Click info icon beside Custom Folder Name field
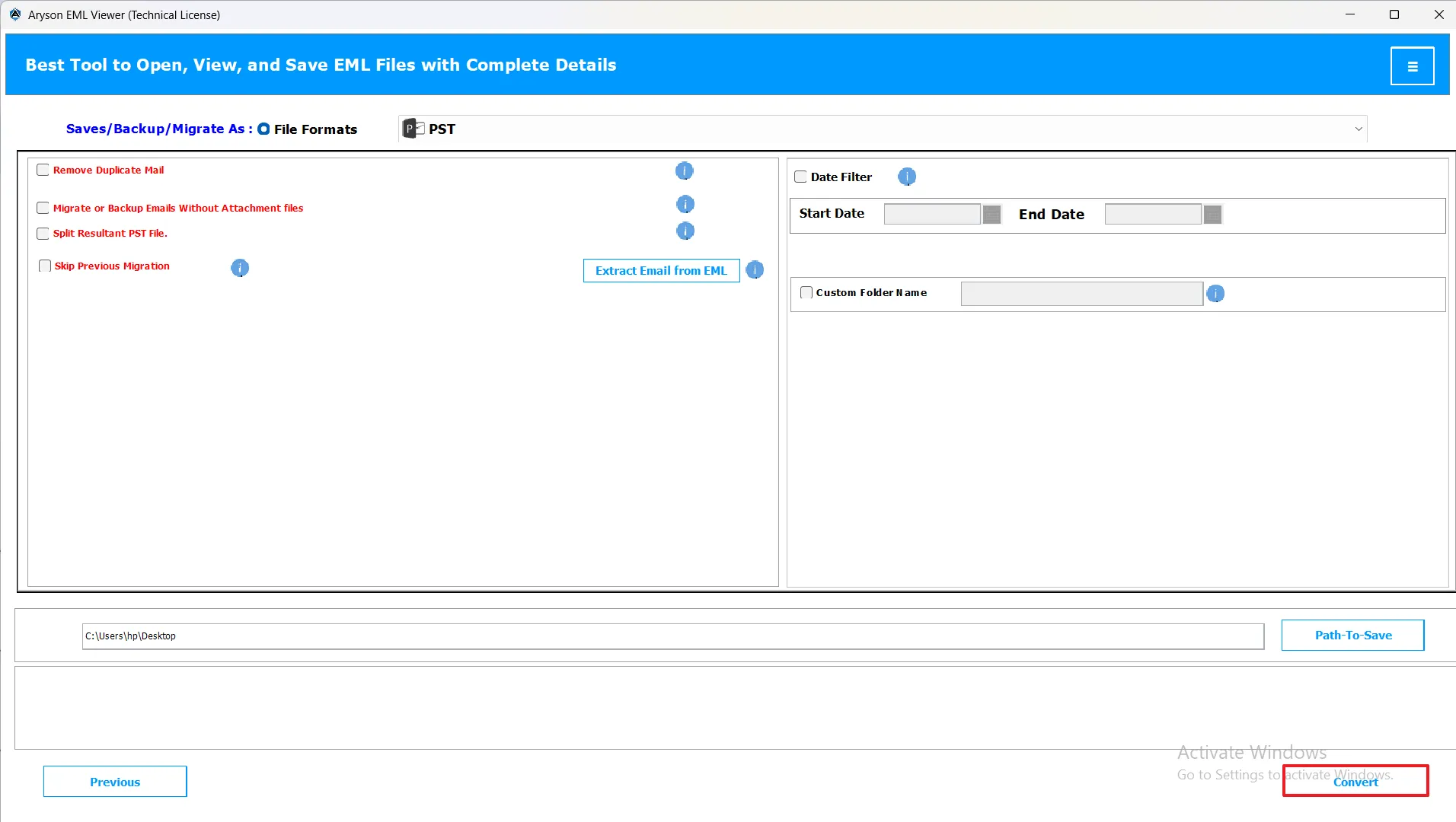 (x=1215, y=293)
